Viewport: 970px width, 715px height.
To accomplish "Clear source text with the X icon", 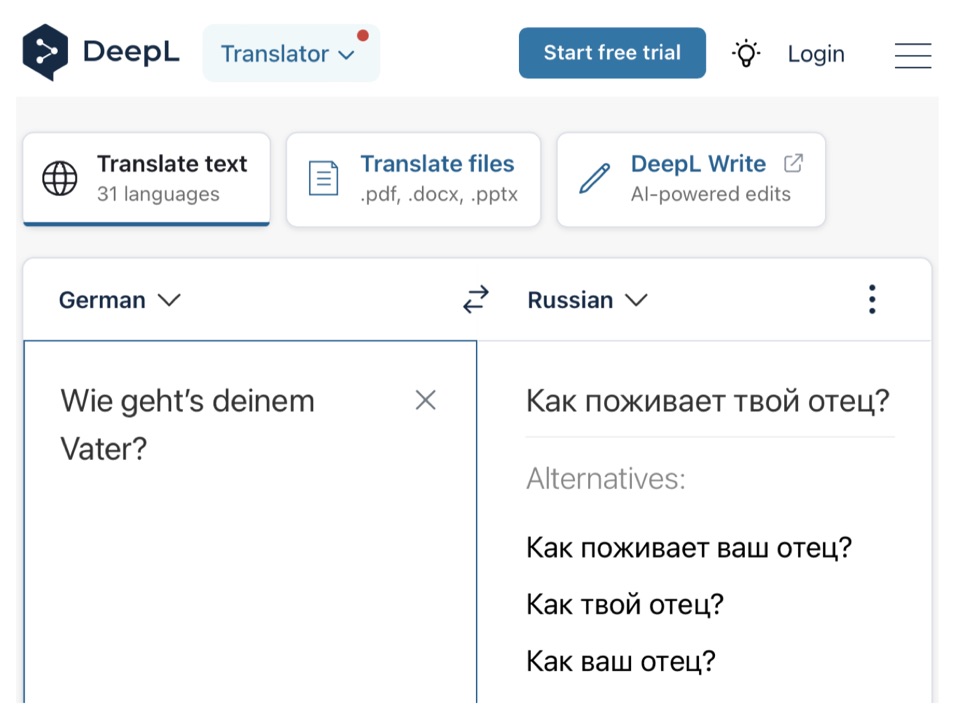I will coord(426,400).
